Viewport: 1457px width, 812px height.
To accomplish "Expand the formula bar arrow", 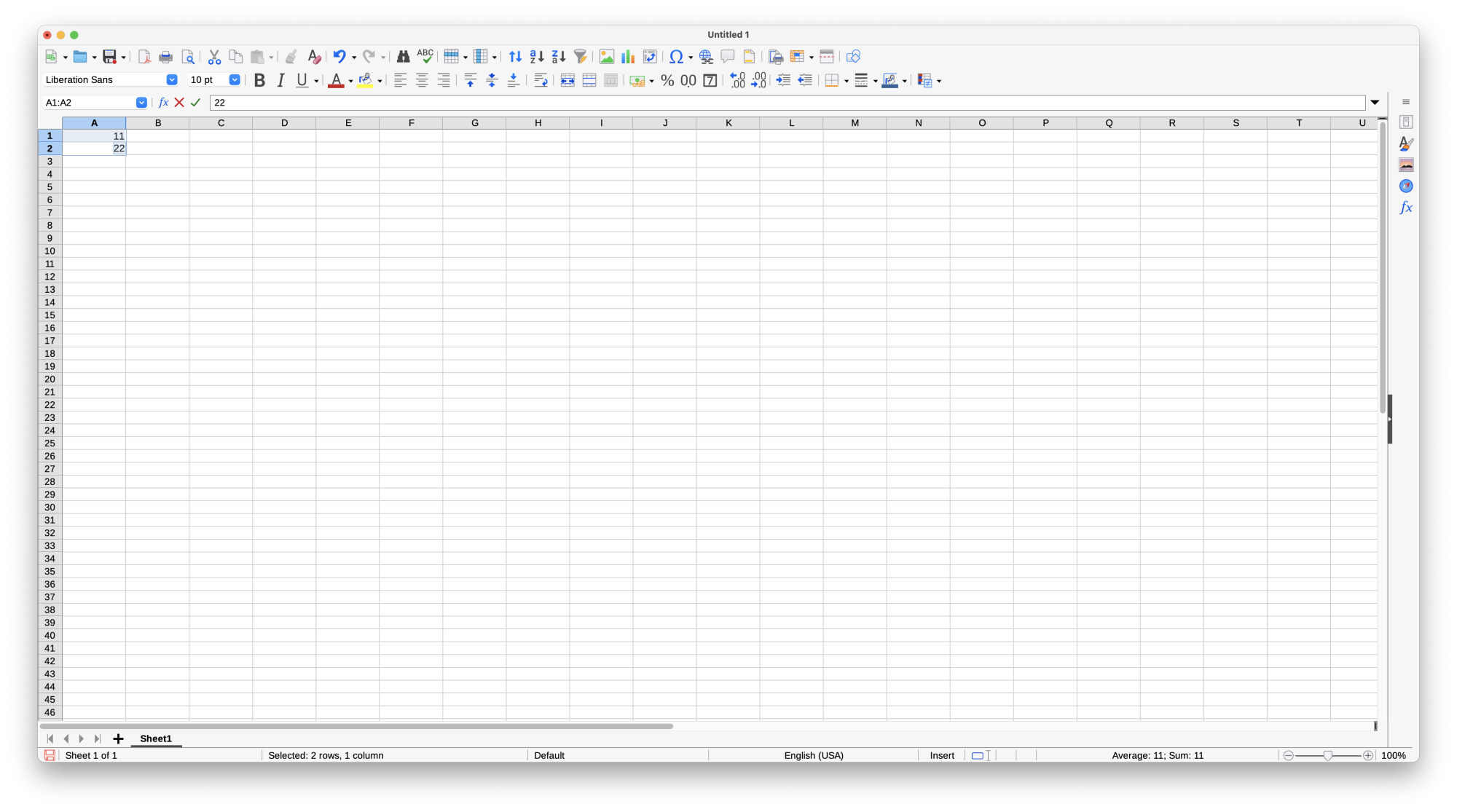I will [x=1375, y=103].
